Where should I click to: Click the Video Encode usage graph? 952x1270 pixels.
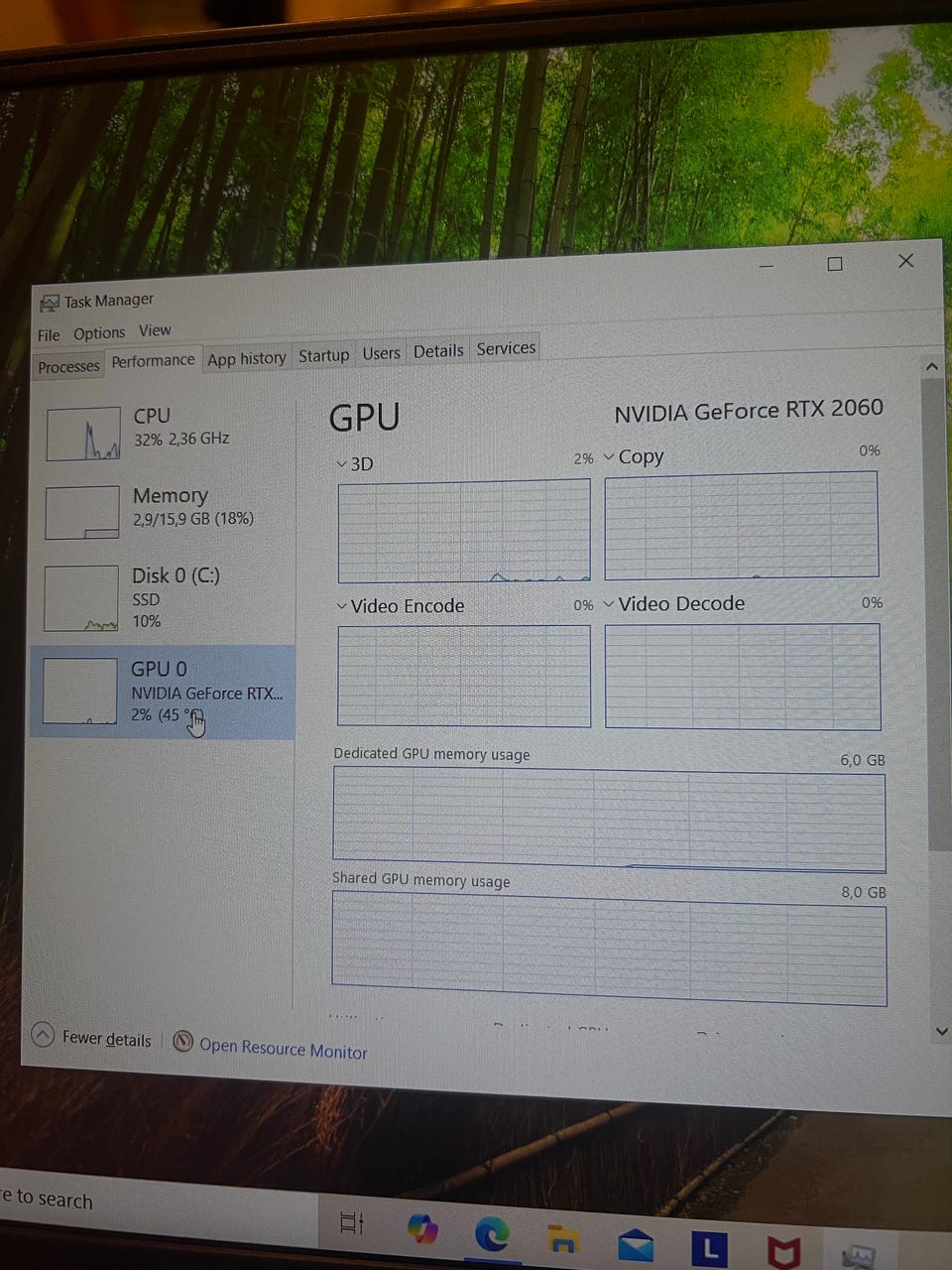point(464,676)
